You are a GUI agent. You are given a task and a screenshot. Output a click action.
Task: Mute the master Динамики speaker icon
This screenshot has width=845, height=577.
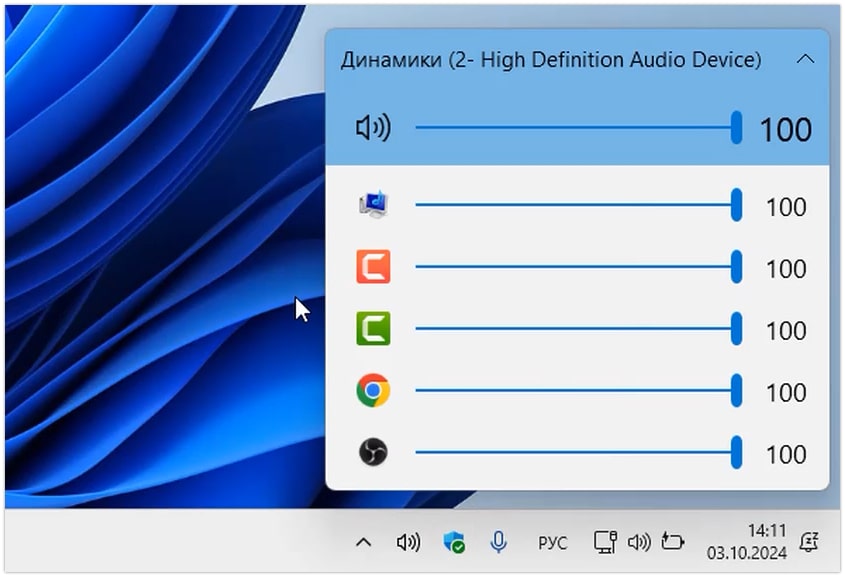(372, 128)
